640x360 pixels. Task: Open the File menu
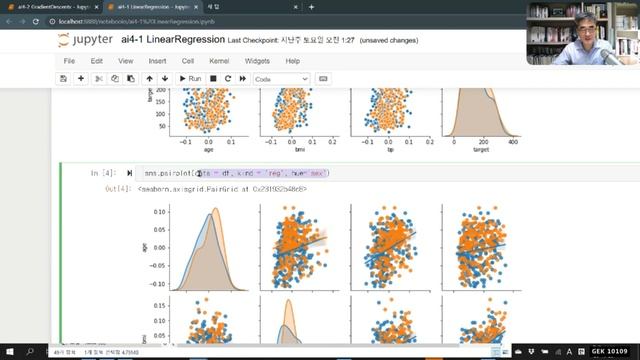pyautogui.click(x=69, y=61)
